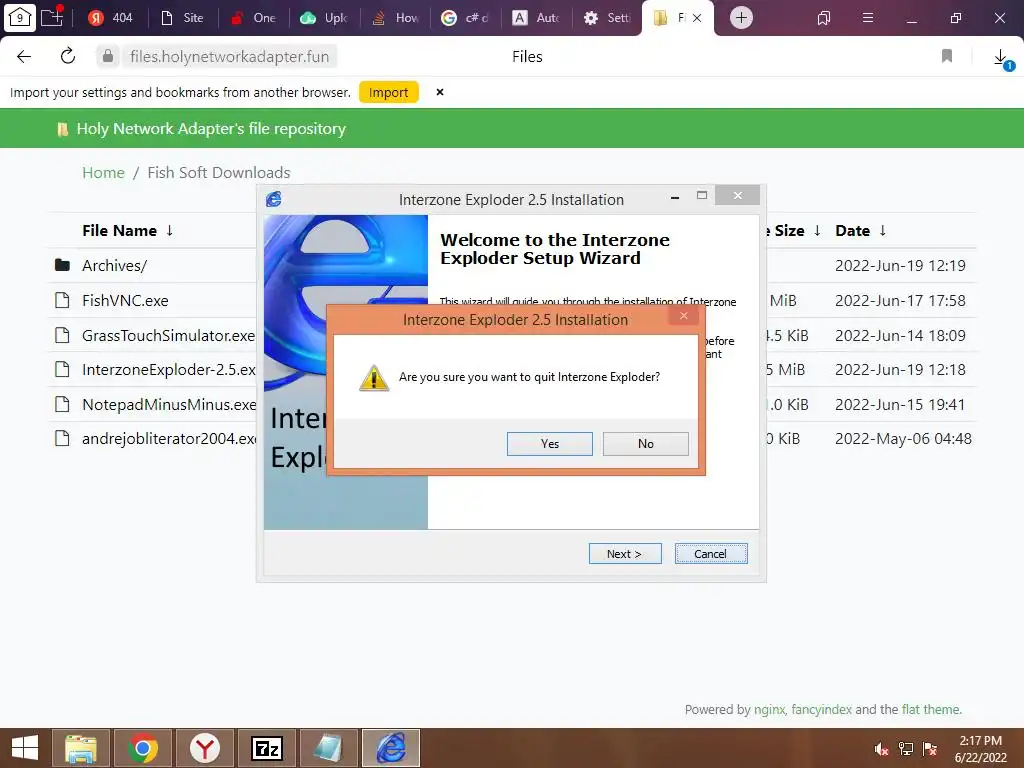Image resolution: width=1024 pixels, height=768 pixels.
Task: Click Yes in the quit confirmation dialog
Action: click(549, 443)
